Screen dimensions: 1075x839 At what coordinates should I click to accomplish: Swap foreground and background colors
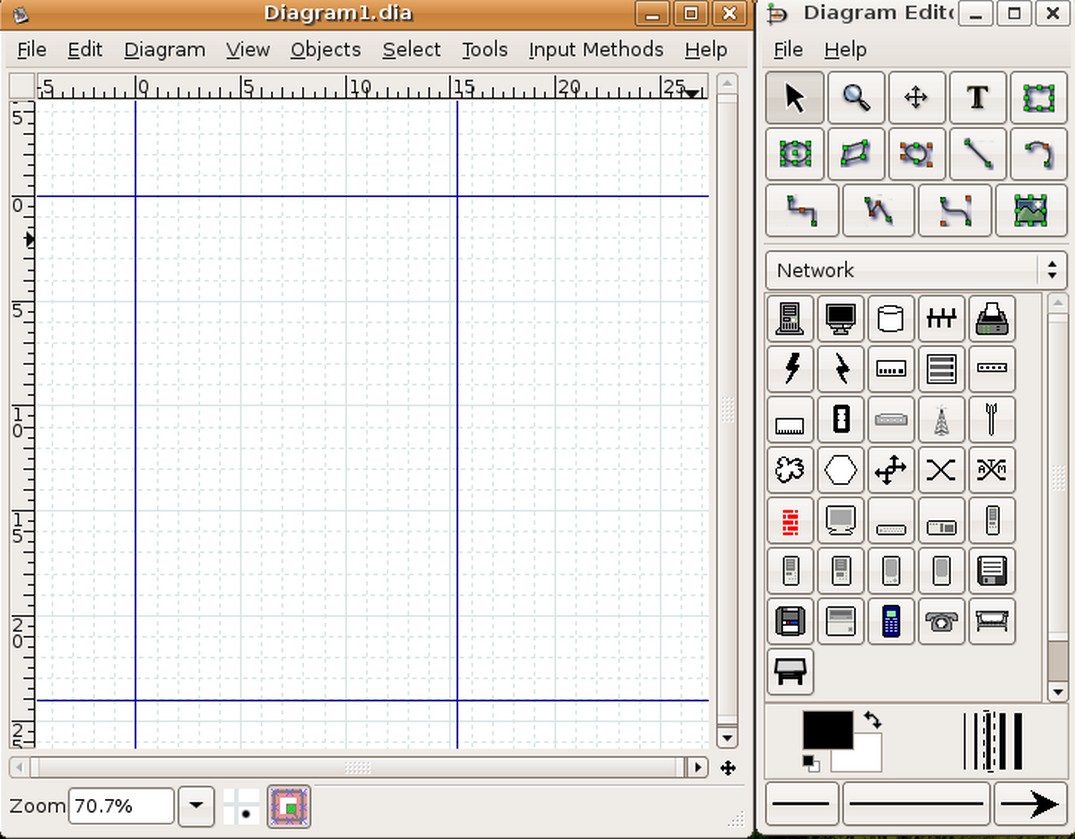(x=872, y=719)
